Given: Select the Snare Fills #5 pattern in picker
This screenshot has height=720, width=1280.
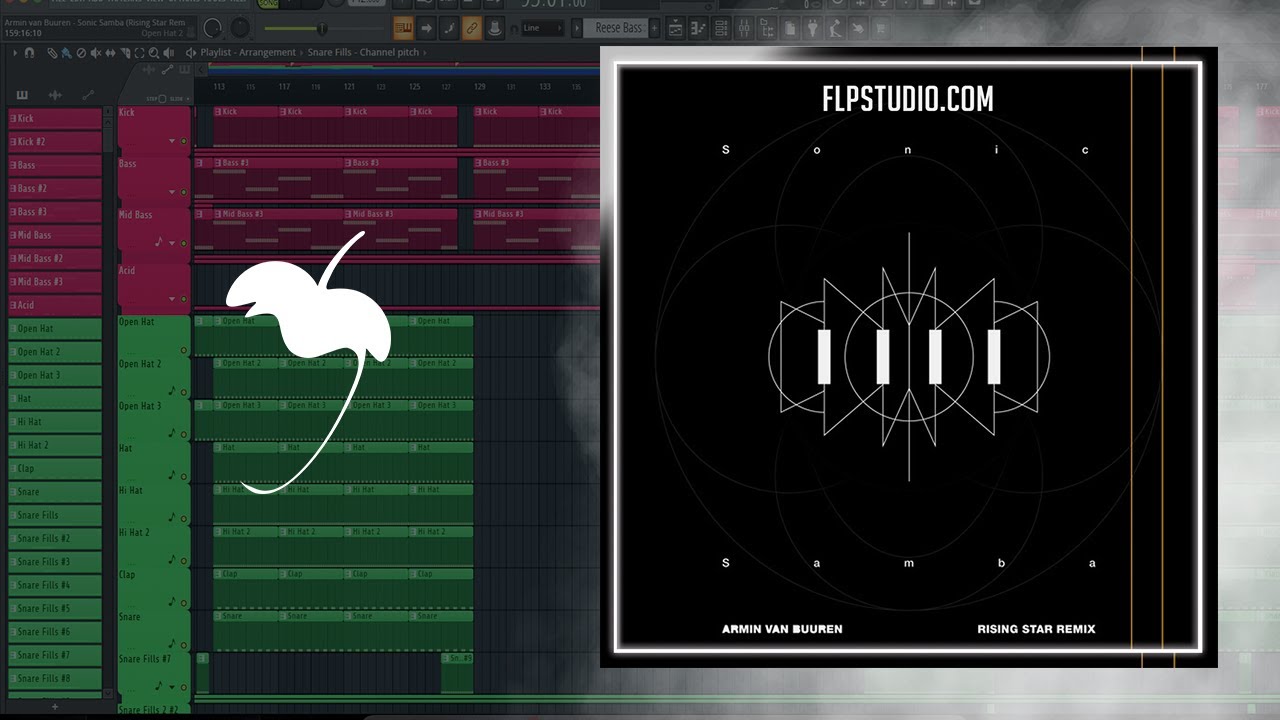Looking at the screenshot, I should [55, 608].
